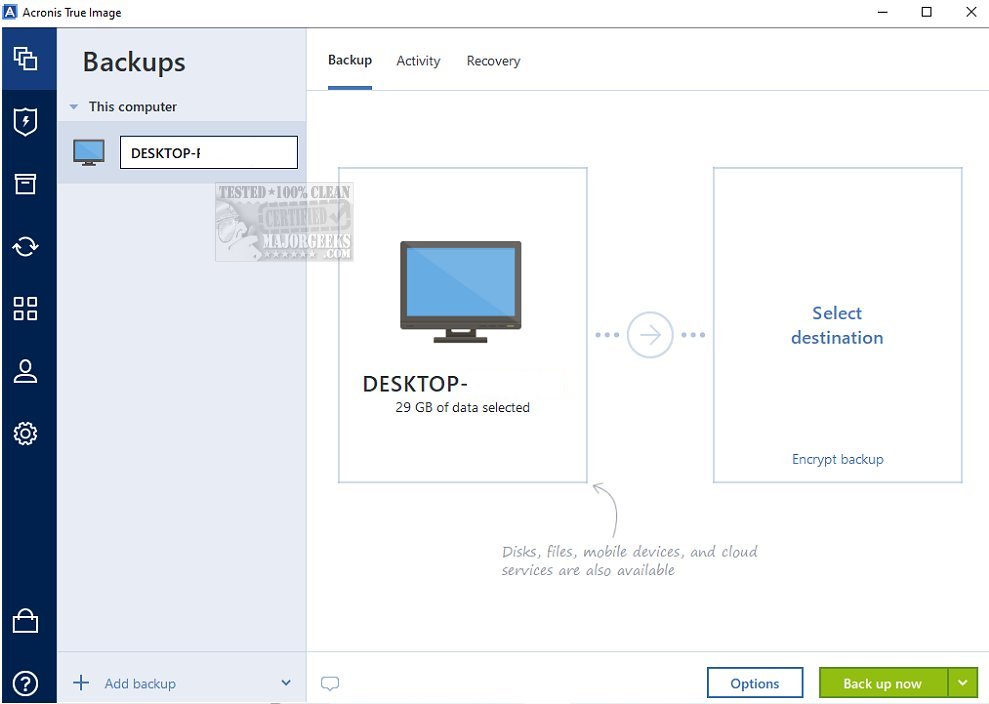Viewport: 989px width, 704px height.
Task: Click the plus icon to add backup
Action: click(x=81, y=683)
